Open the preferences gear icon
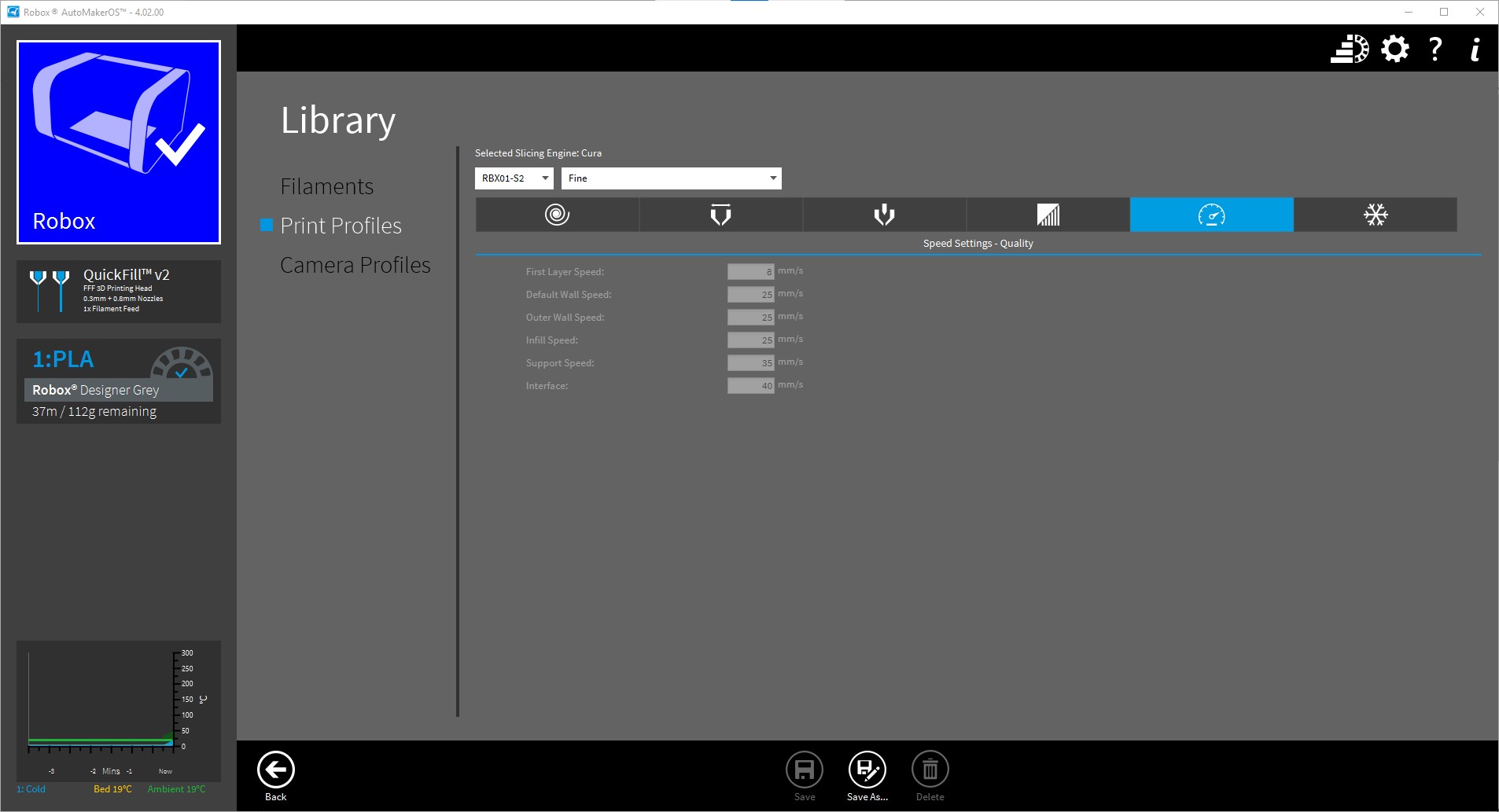 coord(1394,49)
